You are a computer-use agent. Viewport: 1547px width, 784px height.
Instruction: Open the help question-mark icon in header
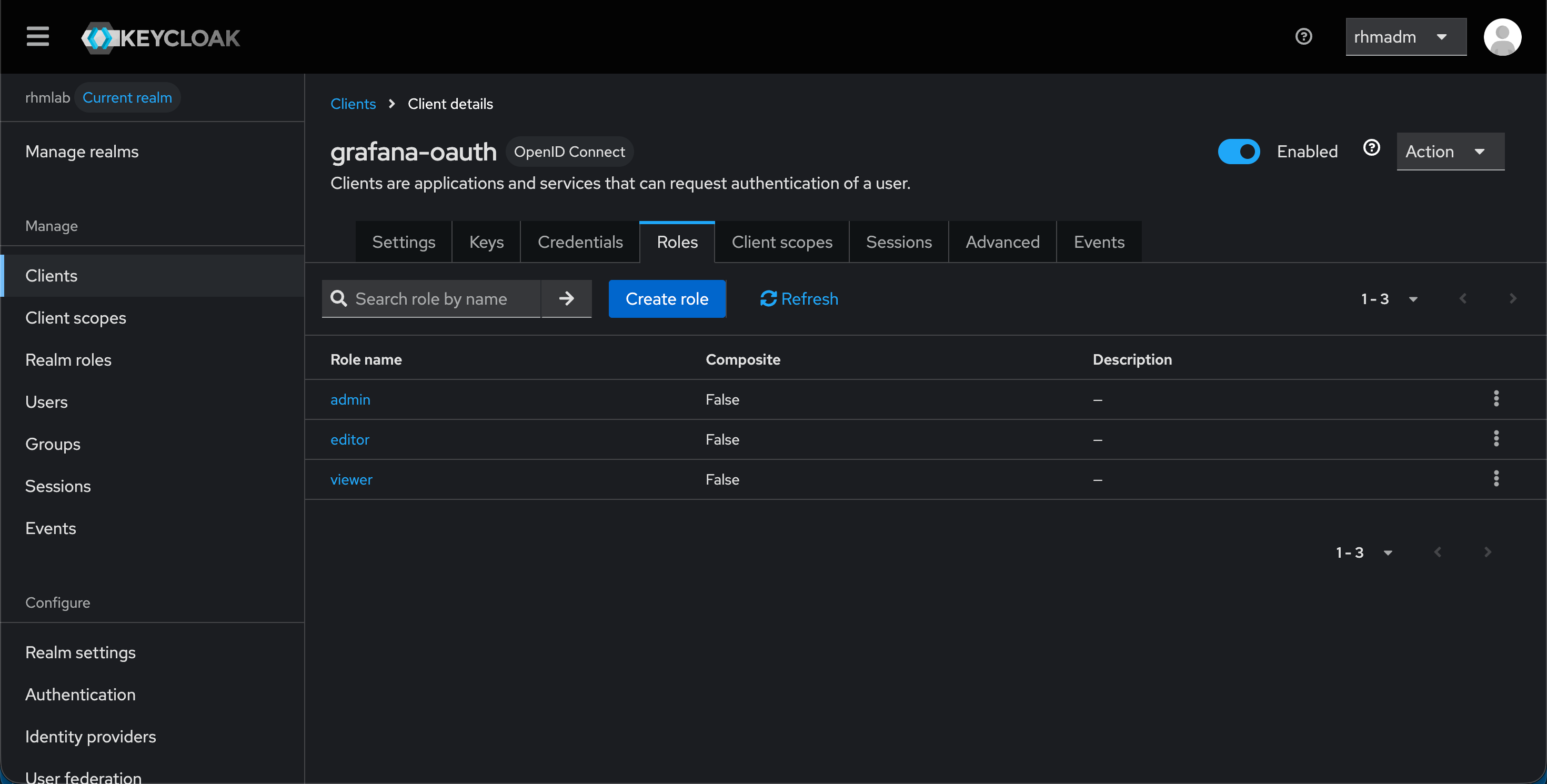pos(1303,37)
